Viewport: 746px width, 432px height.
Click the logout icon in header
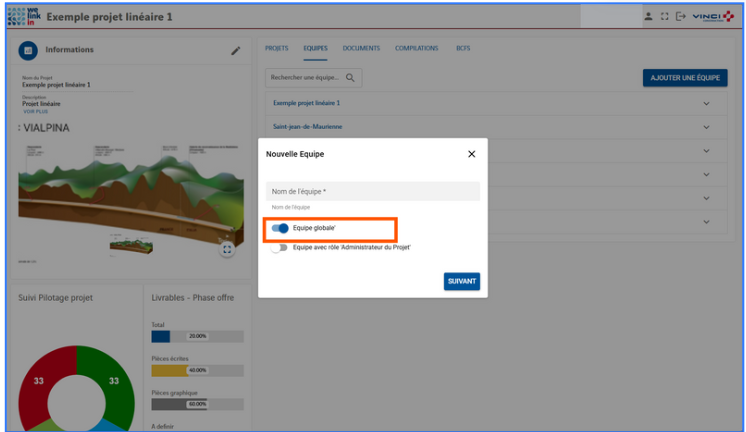681,17
